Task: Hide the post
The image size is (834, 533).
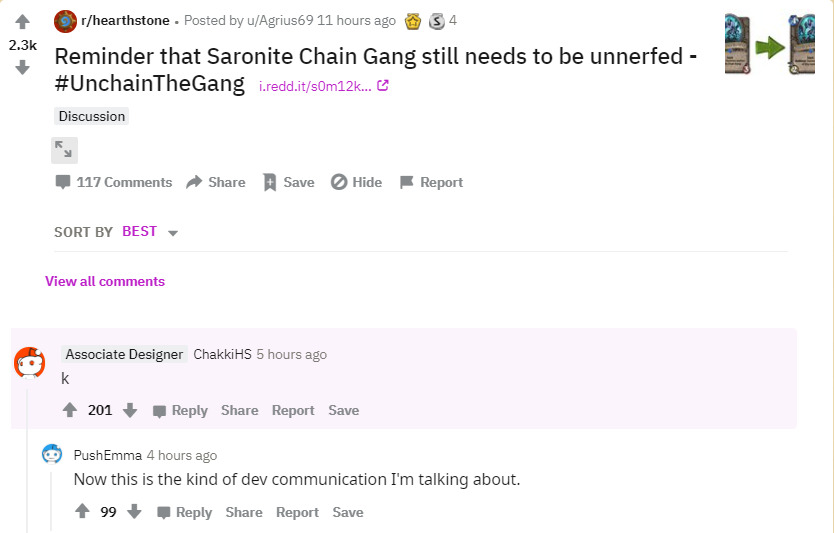Action: point(356,182)
